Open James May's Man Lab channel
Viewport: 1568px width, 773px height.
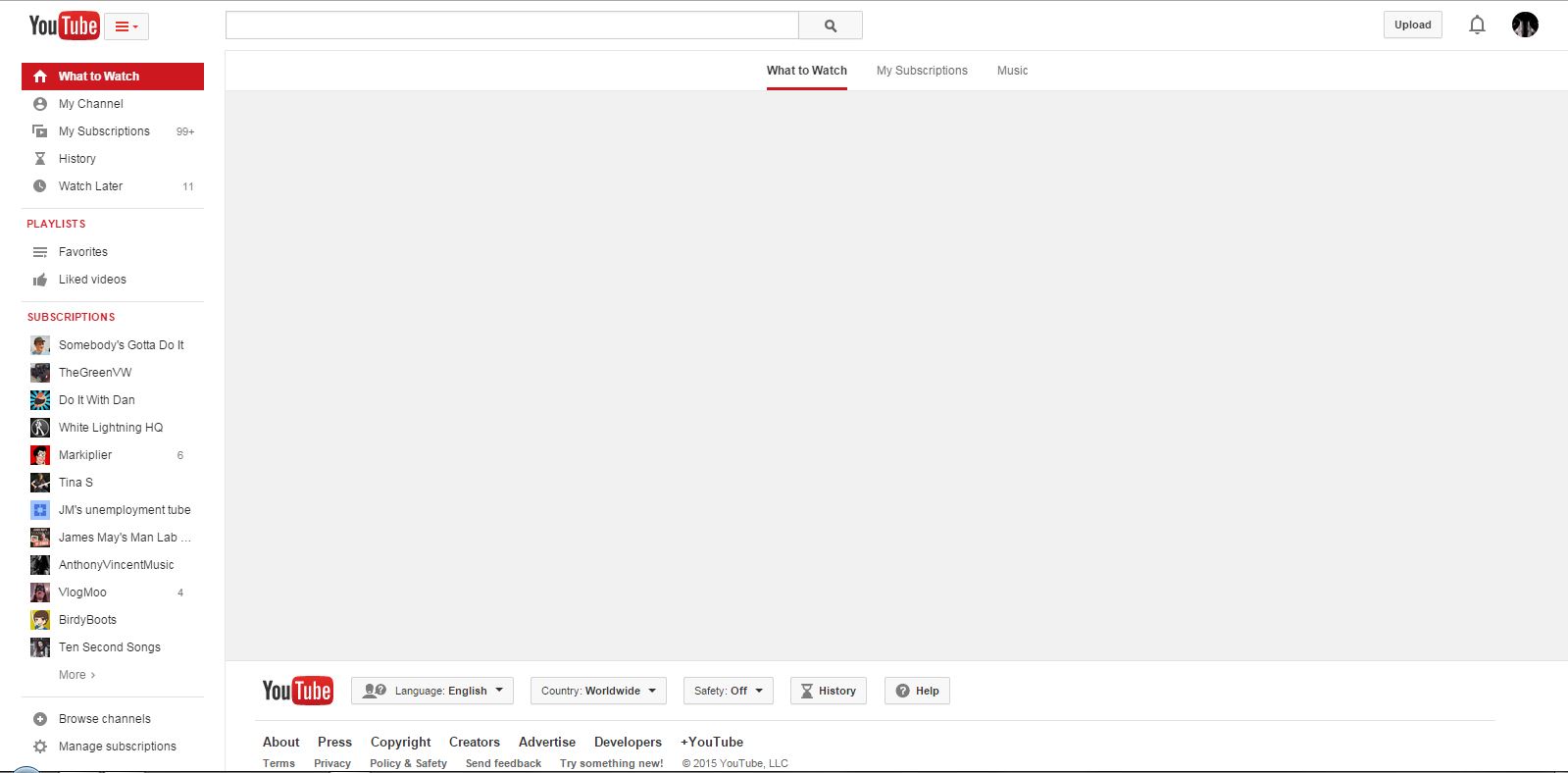[x=113, y=538]
